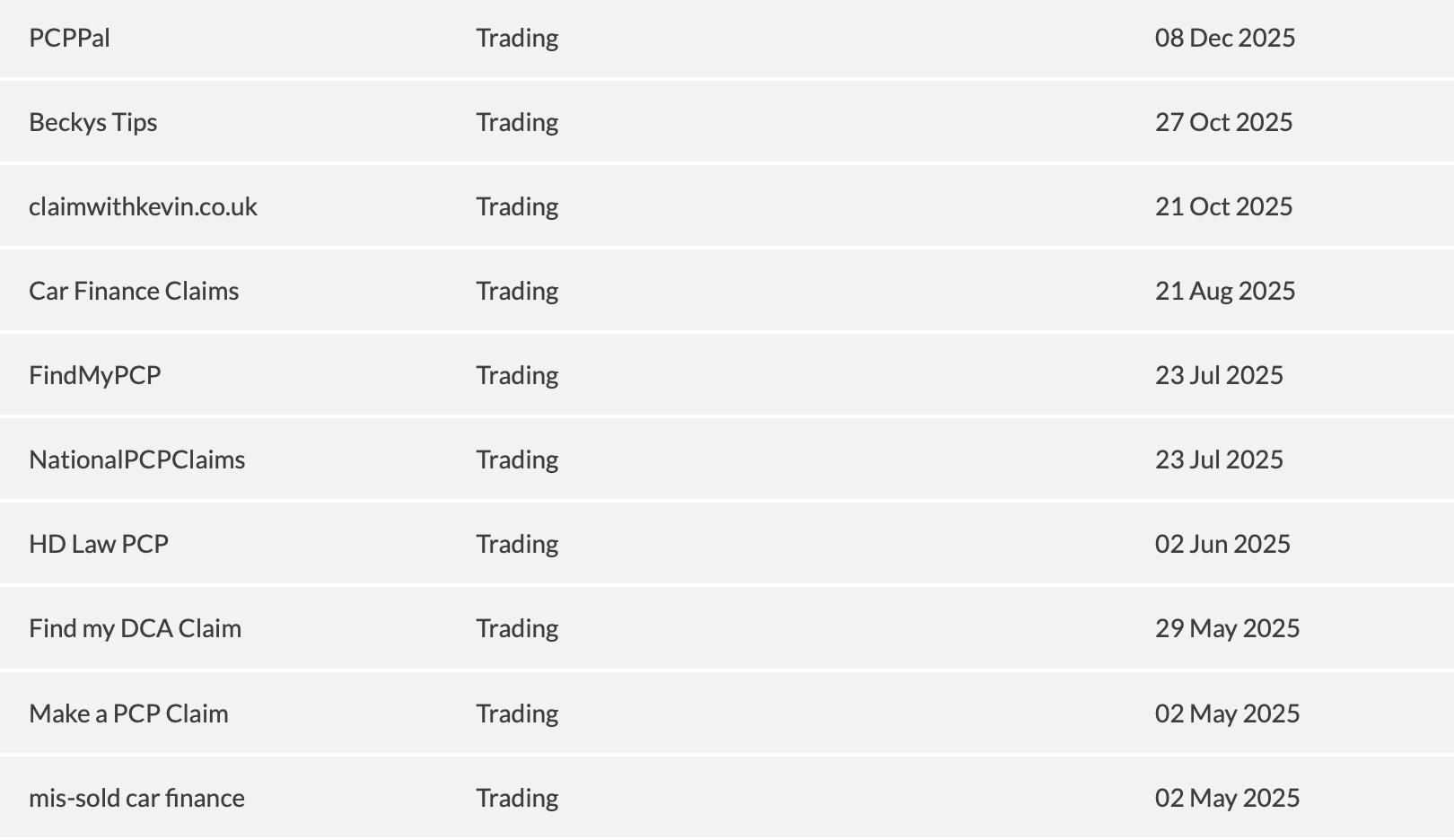The image size is (1454, 840).
Task: Select the Car Finance Claims name
Action: (134, 291)
